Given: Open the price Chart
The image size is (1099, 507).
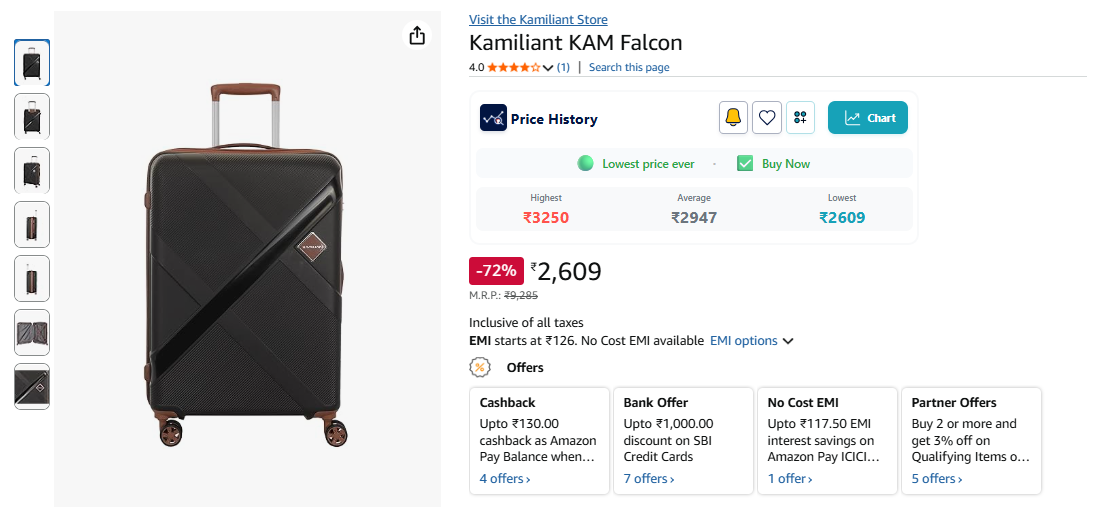Looking at the screenshot, I should point(868,118).
